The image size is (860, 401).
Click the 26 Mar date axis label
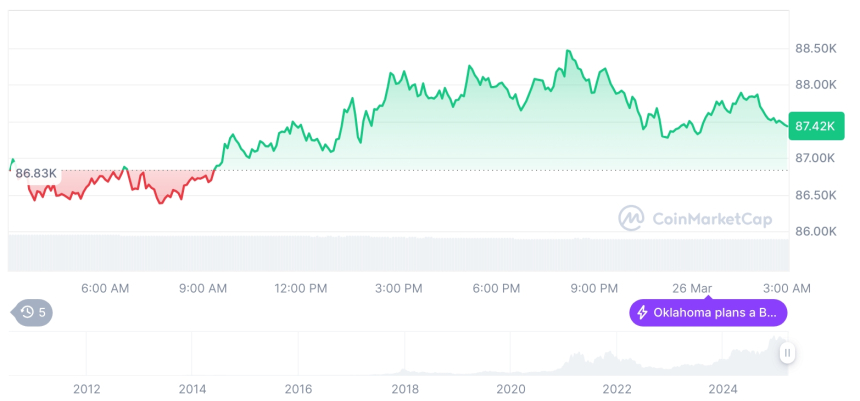pos(692,288)
